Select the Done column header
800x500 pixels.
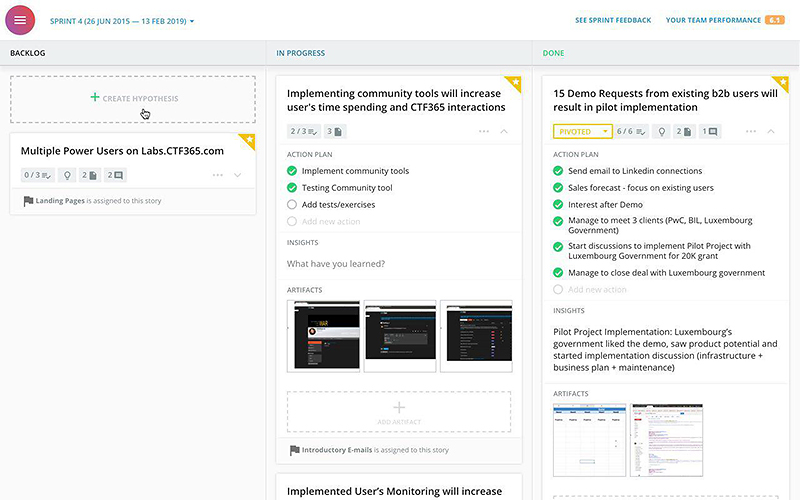pyautogui.click(x=553, y=53)
